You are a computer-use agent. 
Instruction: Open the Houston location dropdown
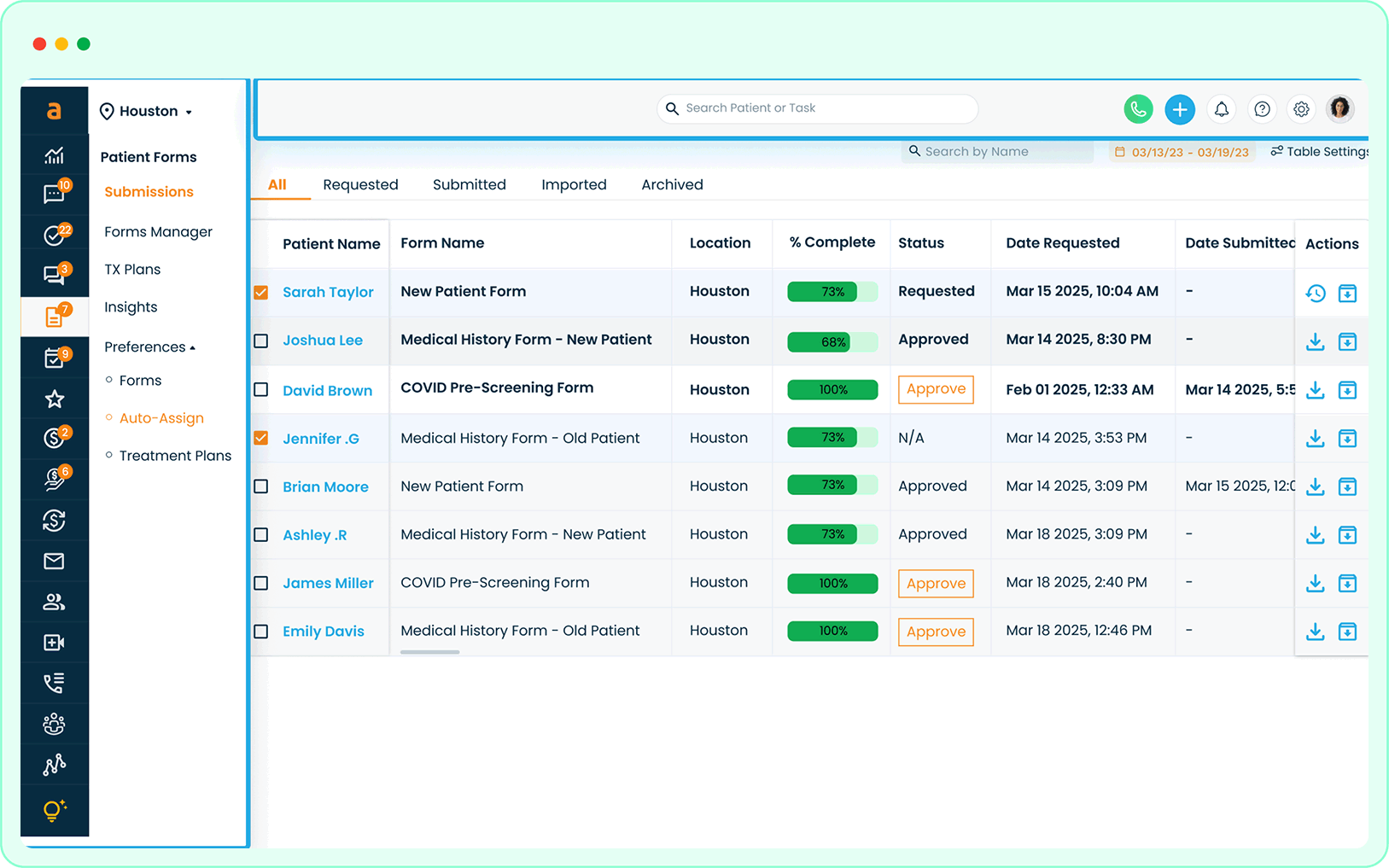coord(147,112)
